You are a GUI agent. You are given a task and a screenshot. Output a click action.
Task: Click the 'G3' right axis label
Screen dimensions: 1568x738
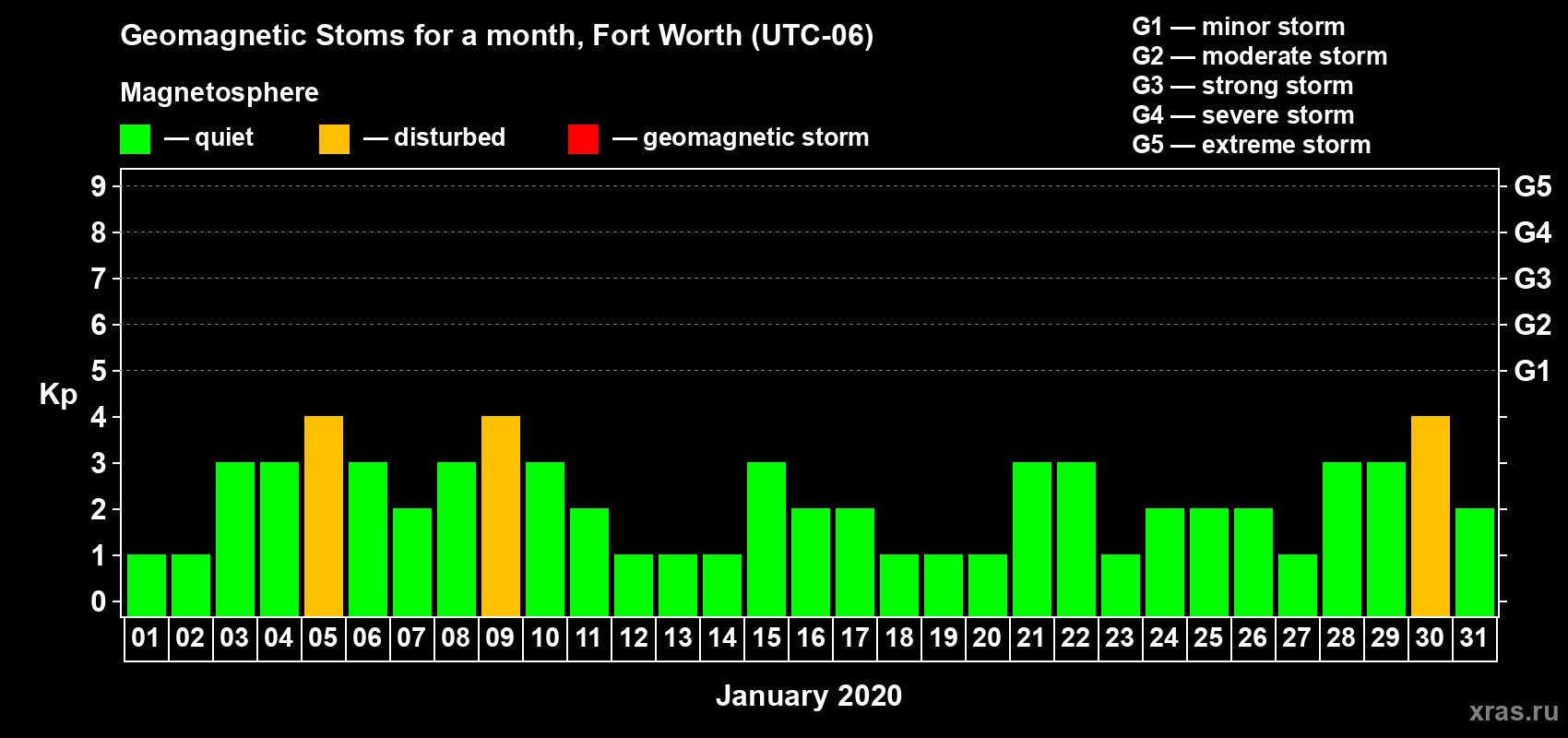tap(1533, 279)
